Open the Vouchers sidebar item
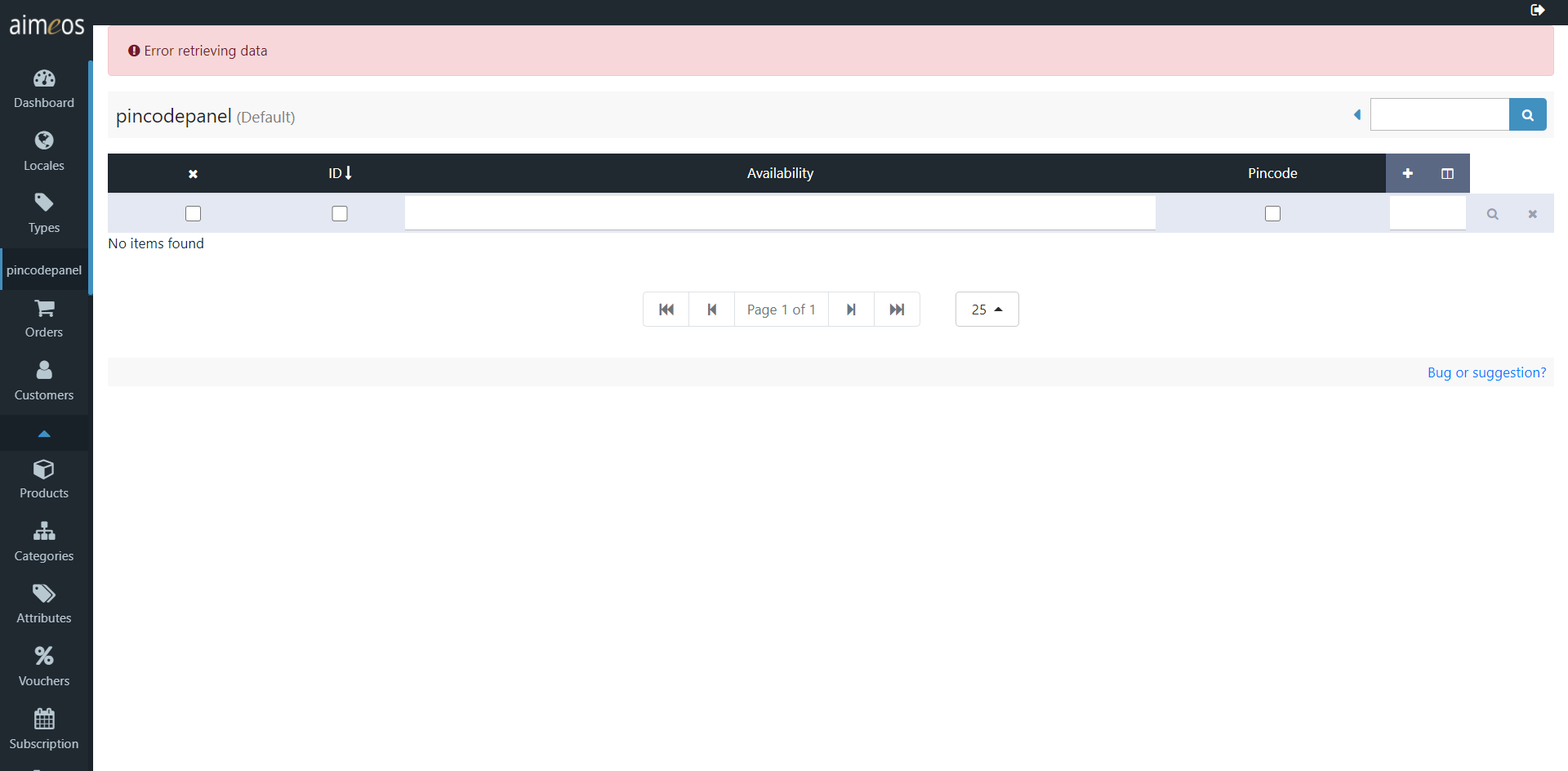1568x771 pixels. [44, 667]
